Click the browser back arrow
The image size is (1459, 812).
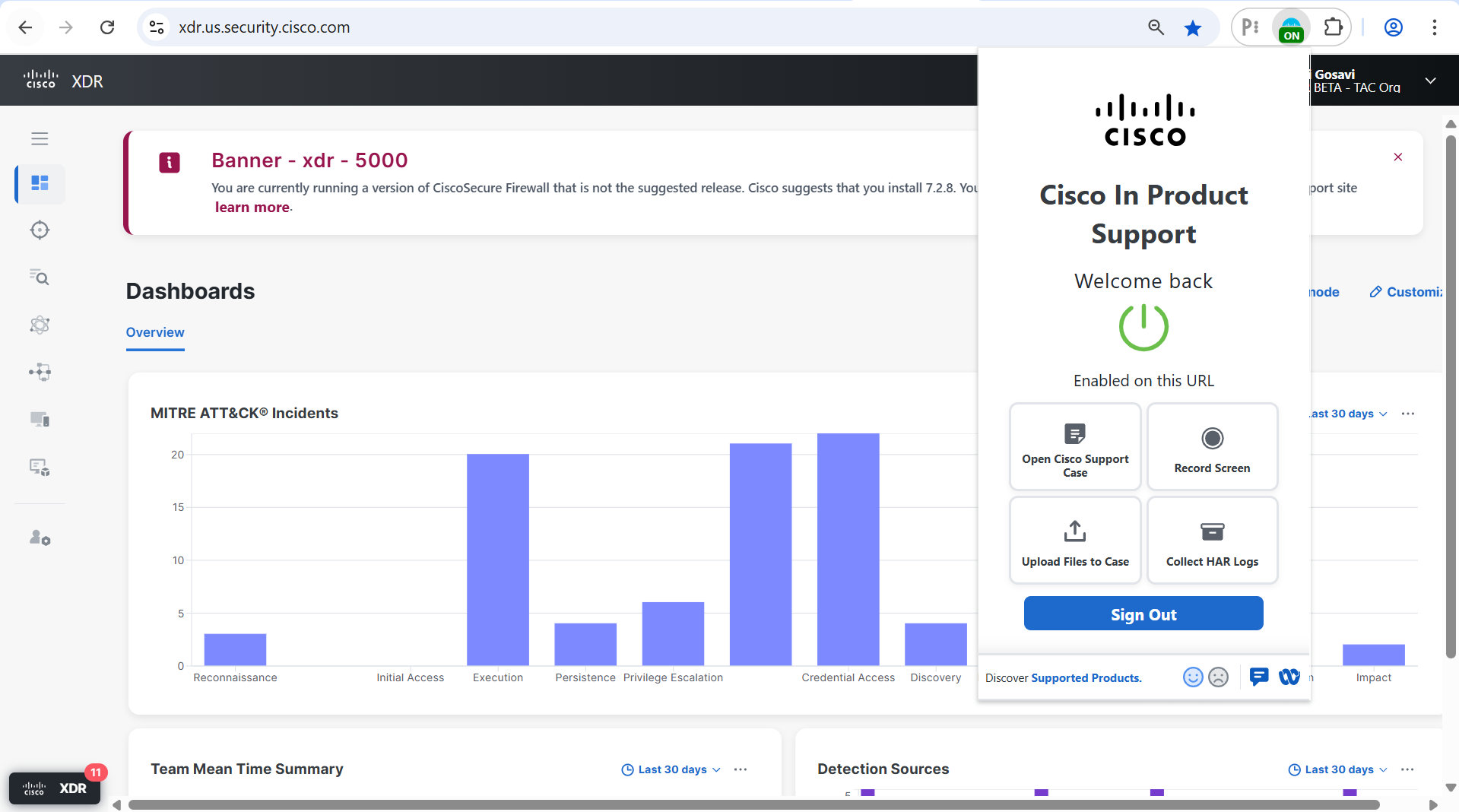tap(25, 27)
